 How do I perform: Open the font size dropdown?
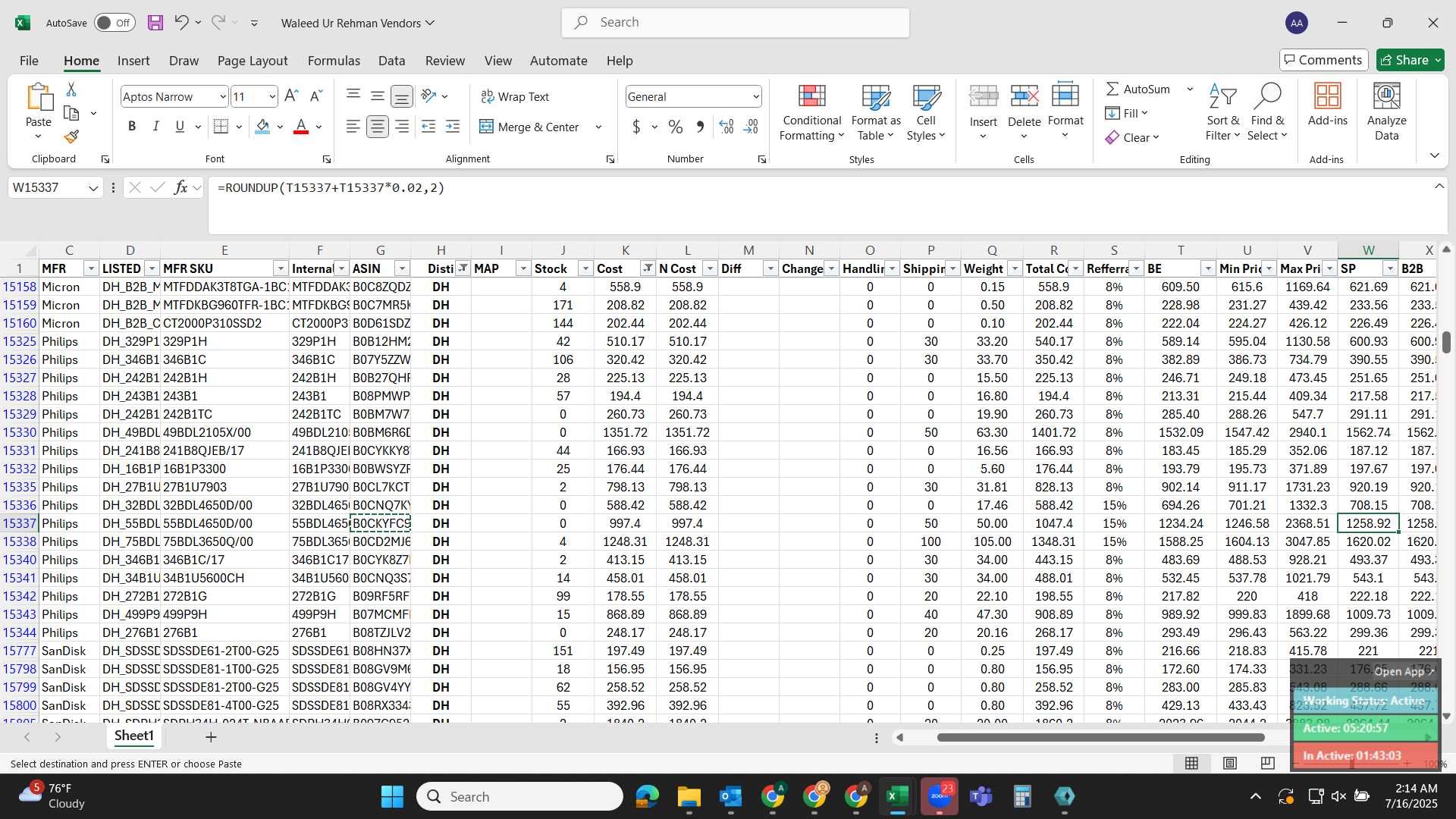tap(272, 96)
